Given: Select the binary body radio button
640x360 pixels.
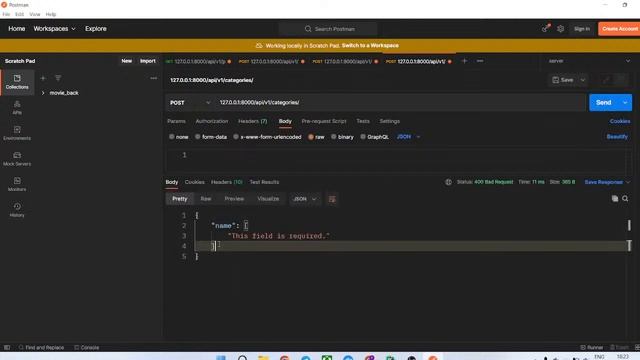Looking at the screenshot, I should 333,137.
